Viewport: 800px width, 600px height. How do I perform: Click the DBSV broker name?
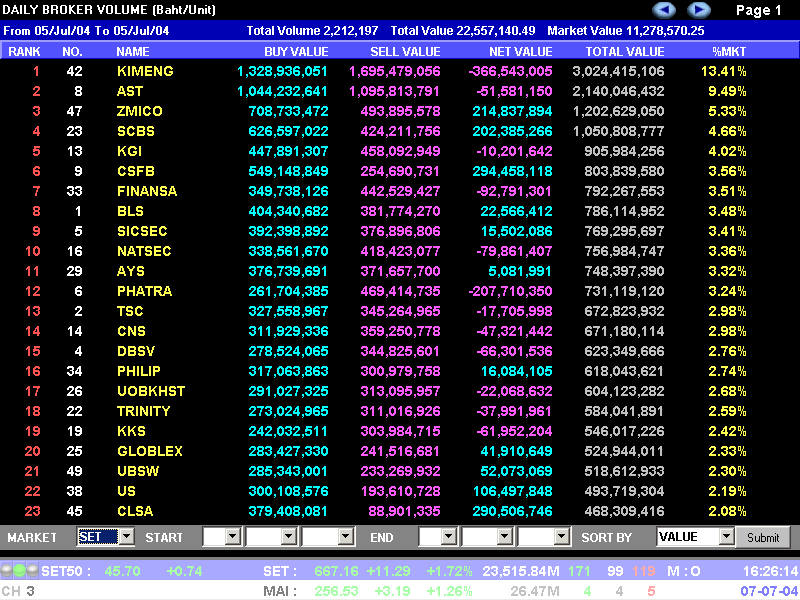point(136,351)
